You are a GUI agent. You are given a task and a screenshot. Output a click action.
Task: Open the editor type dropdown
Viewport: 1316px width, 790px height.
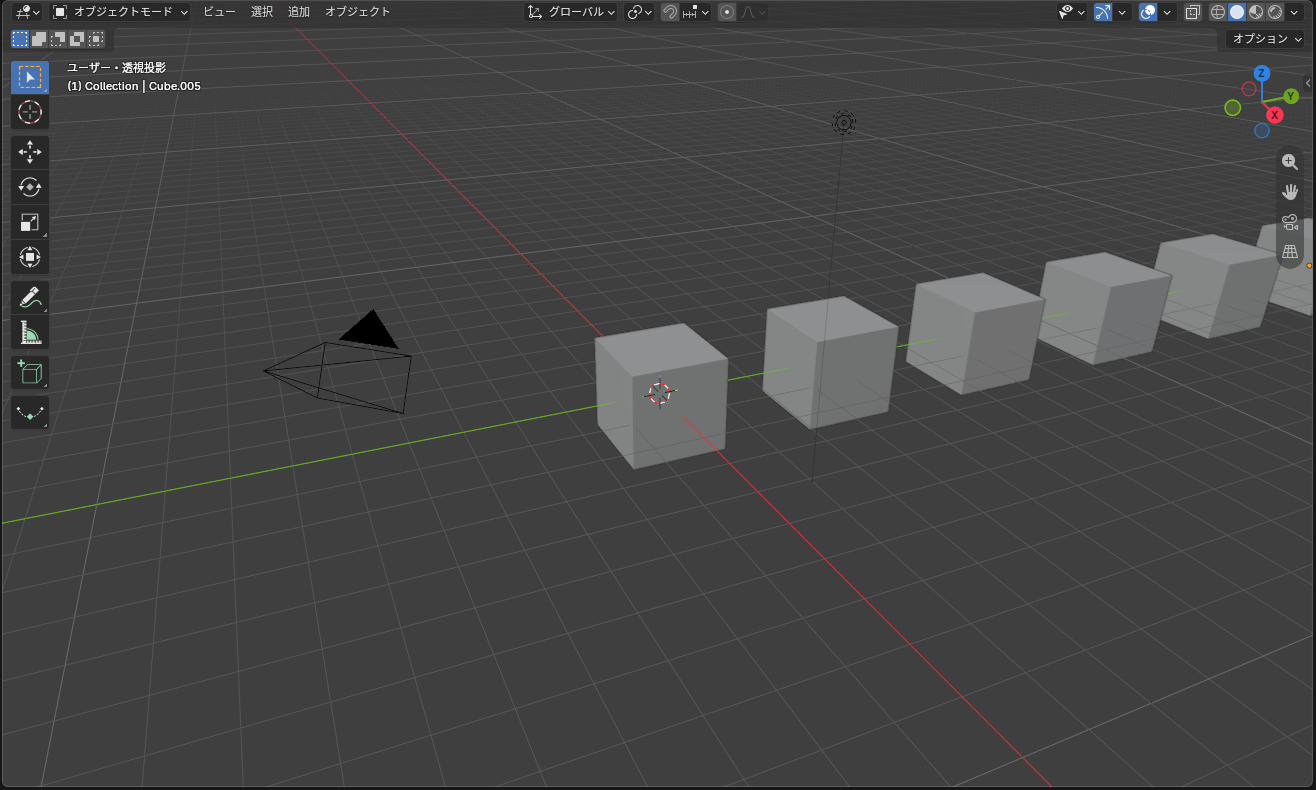pyautogui.click(x=27, y=12)
